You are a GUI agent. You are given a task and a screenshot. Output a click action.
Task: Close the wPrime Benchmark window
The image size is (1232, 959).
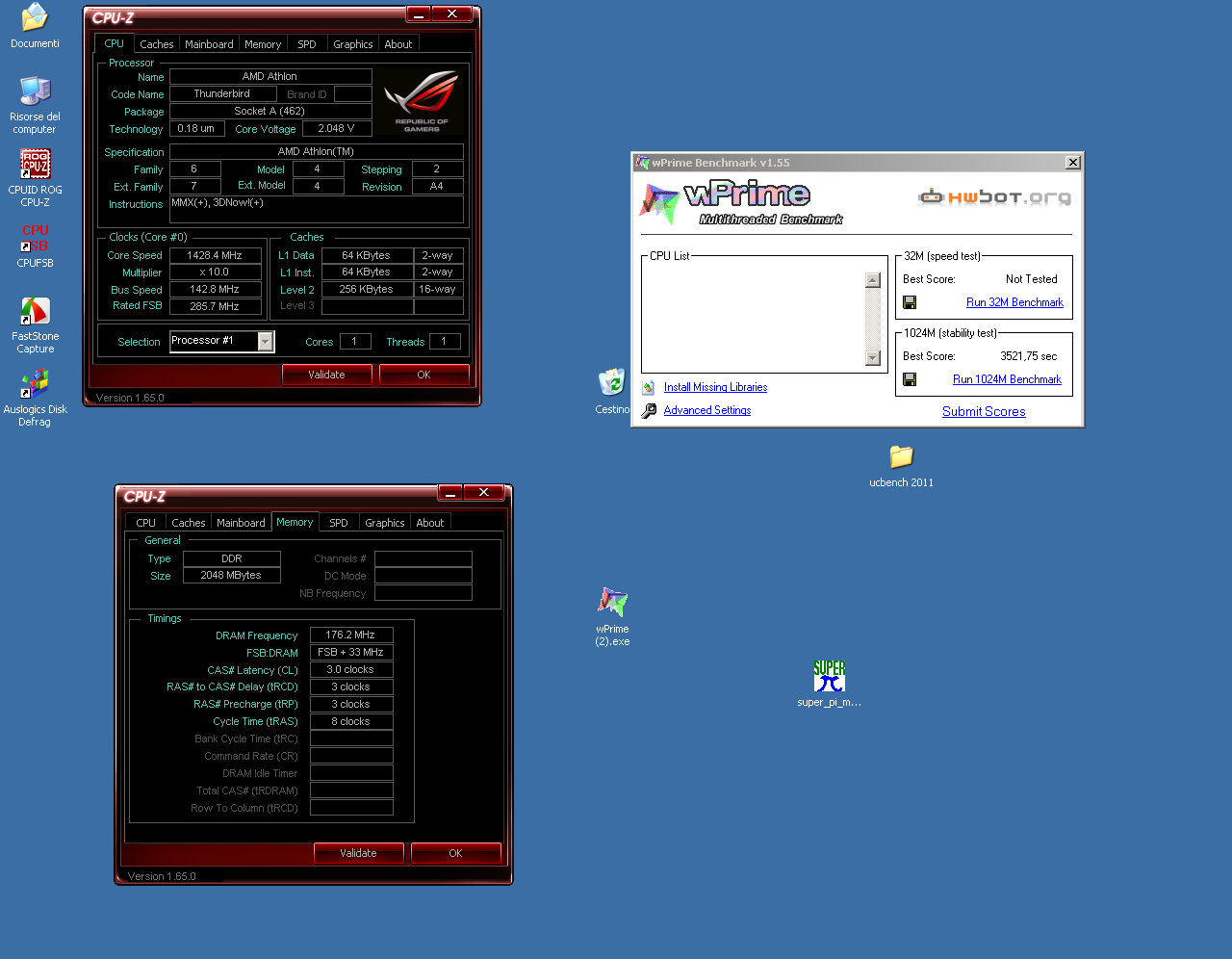tap(1073, 163)
